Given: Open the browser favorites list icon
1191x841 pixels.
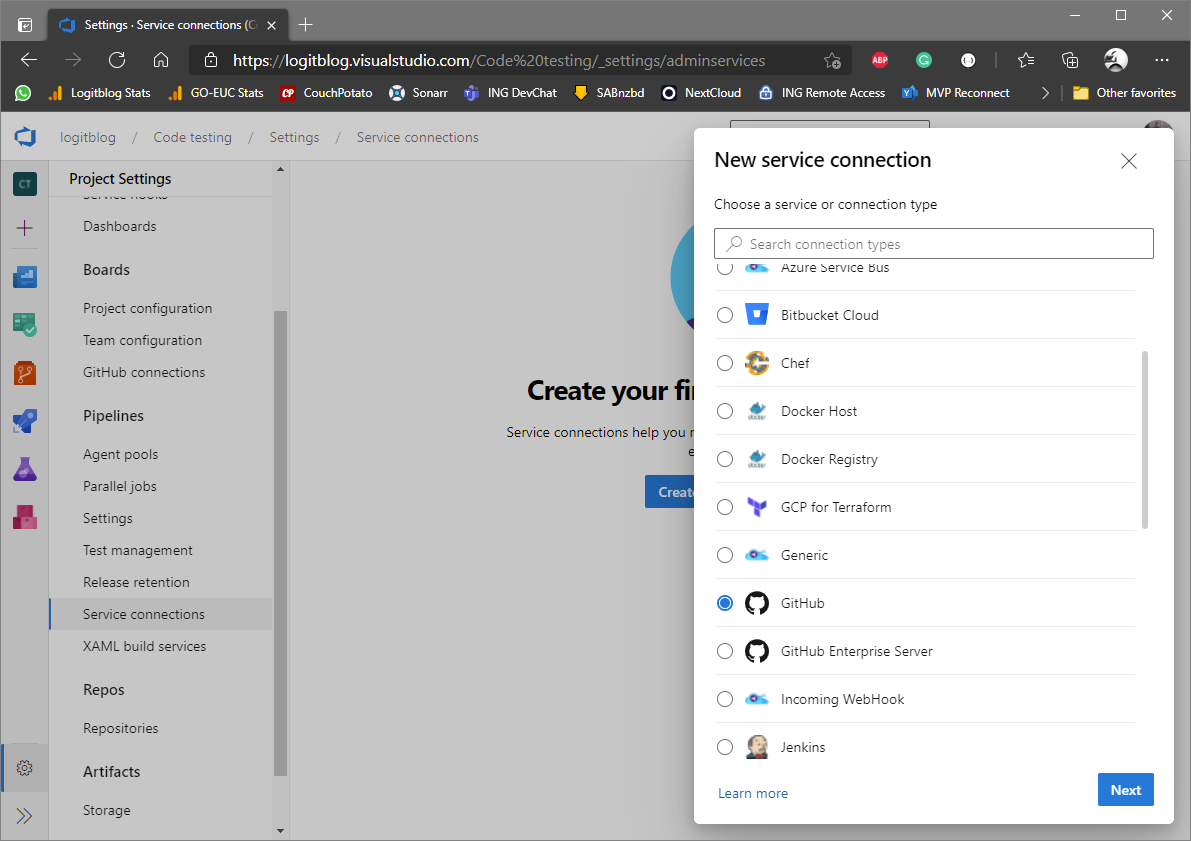Looking at the screenshot, I should 1026,60.
